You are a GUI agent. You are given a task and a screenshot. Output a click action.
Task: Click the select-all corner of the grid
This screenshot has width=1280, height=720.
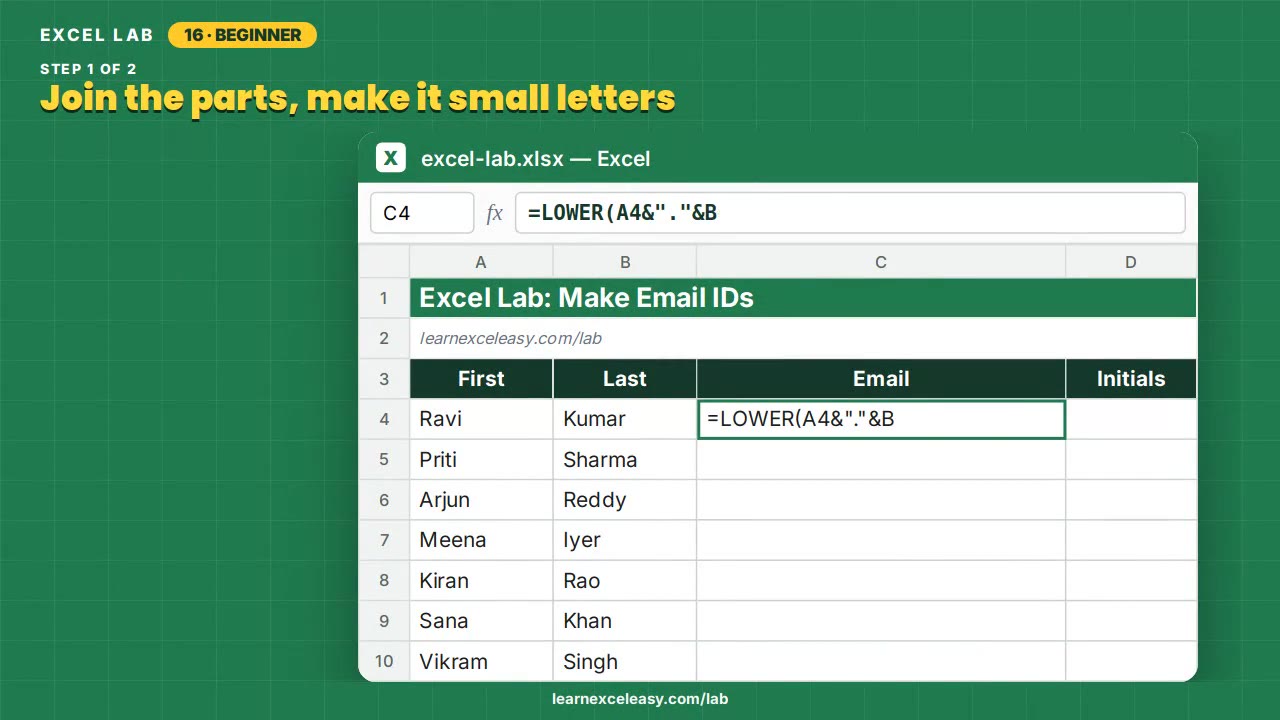pyautogui.click(x=384, y=262)
